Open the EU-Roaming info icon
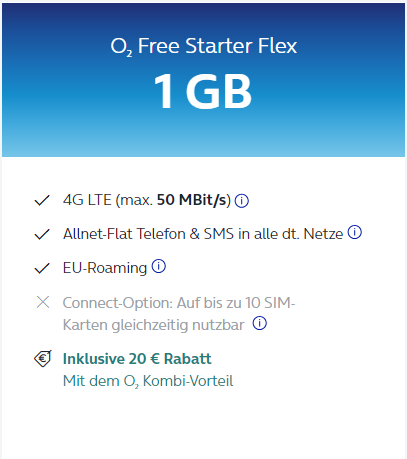 pos(159,266)
